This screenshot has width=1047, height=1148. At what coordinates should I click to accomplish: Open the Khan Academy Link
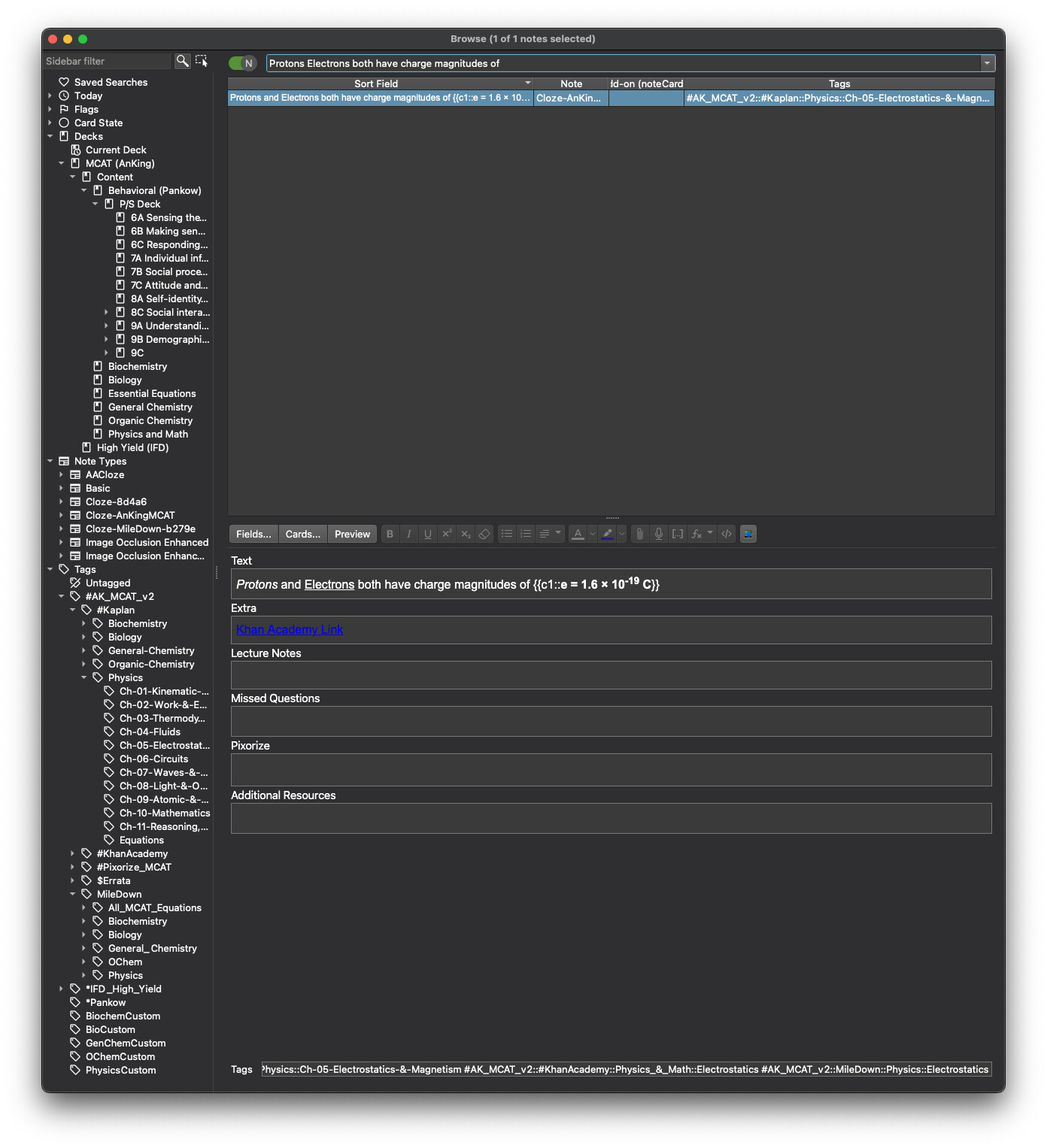tap(290, 630)
